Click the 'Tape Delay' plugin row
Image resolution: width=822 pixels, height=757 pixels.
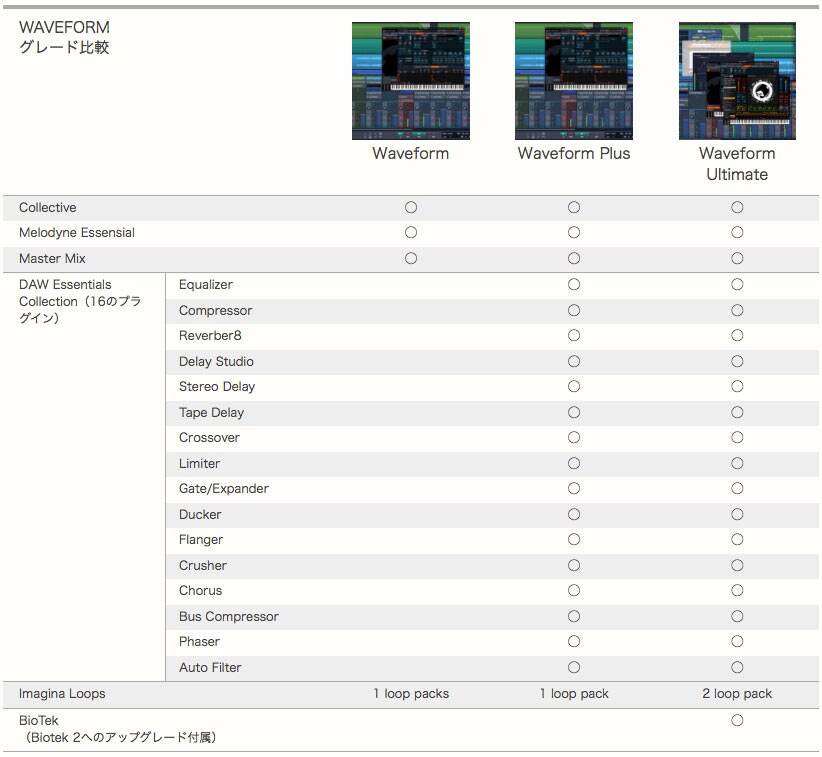[x=492, y=413]
